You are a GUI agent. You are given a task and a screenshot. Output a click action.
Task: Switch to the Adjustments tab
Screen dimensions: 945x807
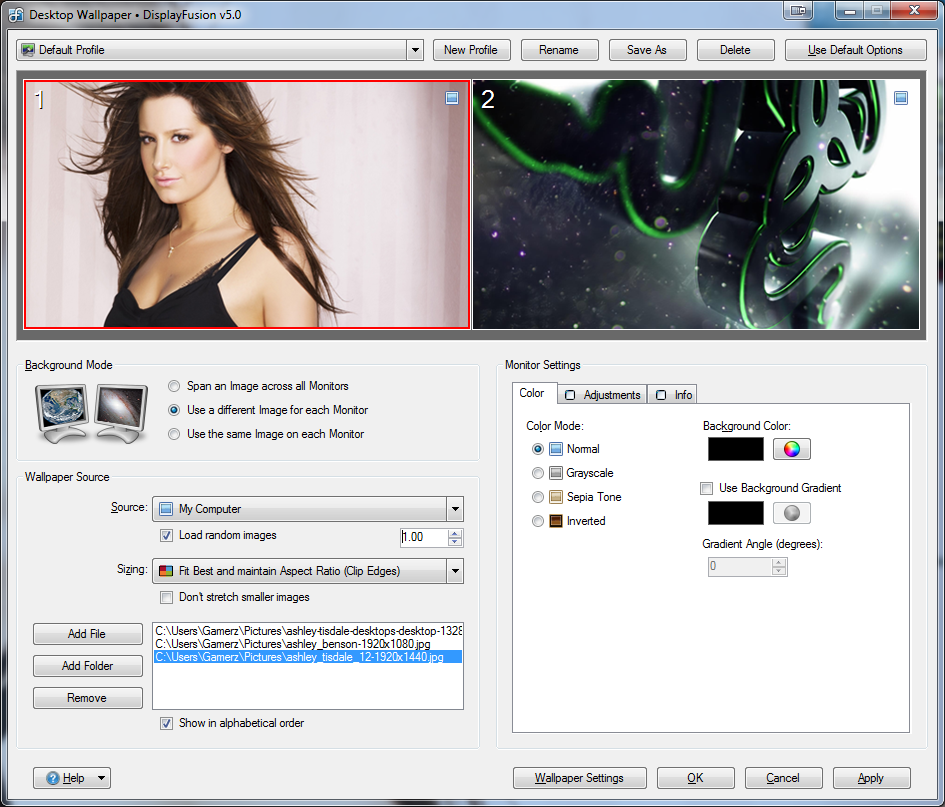click(x=603, y=394)
